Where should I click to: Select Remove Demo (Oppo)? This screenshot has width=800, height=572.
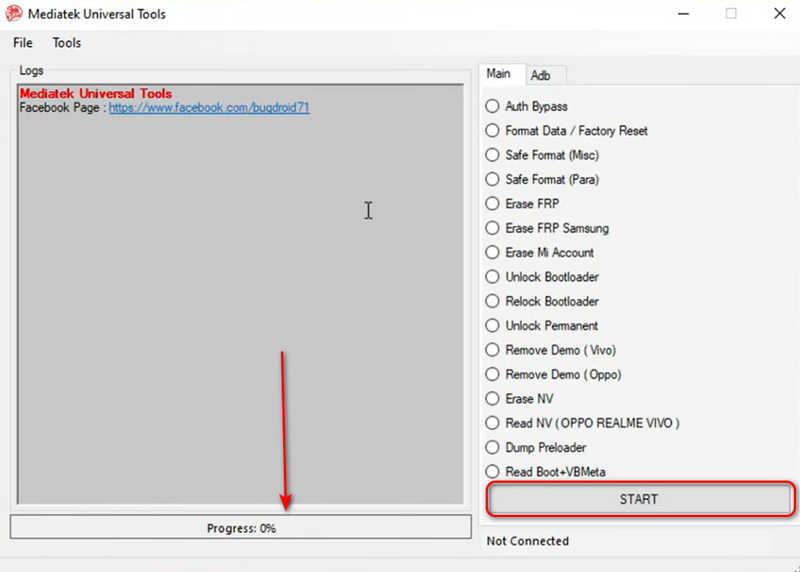554,375
